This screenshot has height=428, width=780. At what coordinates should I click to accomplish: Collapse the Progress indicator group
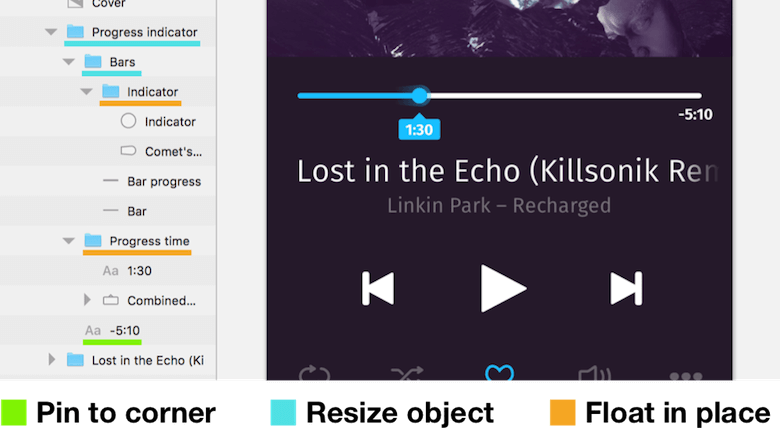coord(51,32)
